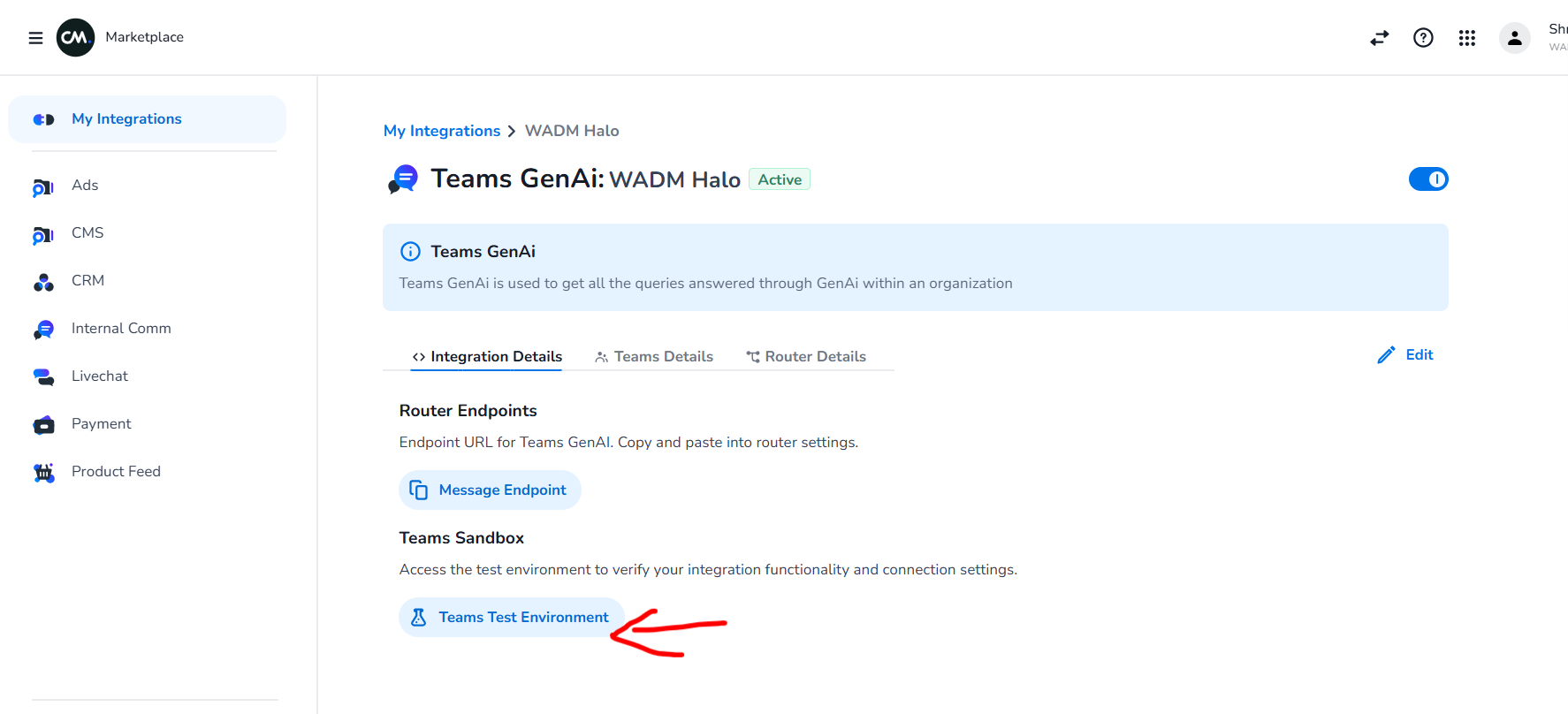This screenshot has width=1568, height=714.
Task: Open the help question mark icon
Action: [x=1423, y=38]
